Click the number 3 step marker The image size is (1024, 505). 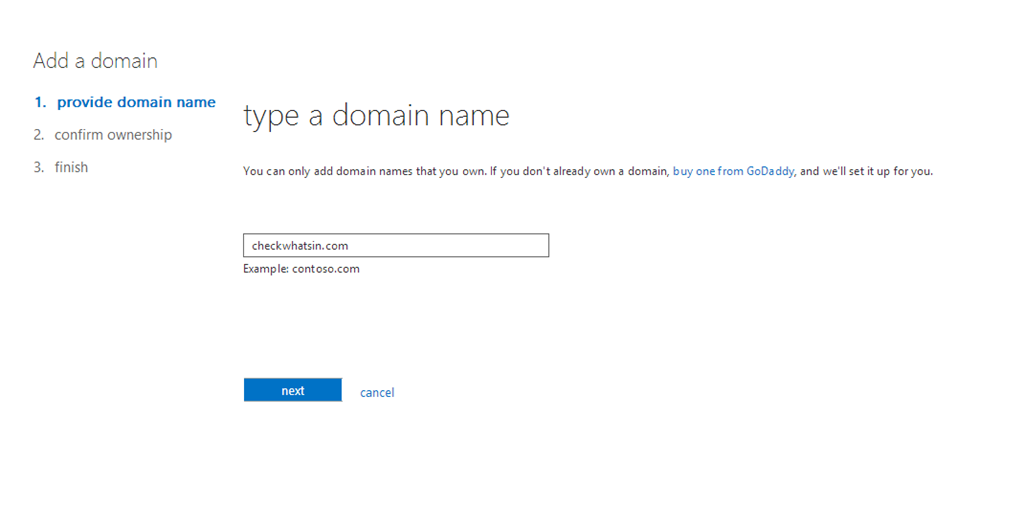coord(39,167)
